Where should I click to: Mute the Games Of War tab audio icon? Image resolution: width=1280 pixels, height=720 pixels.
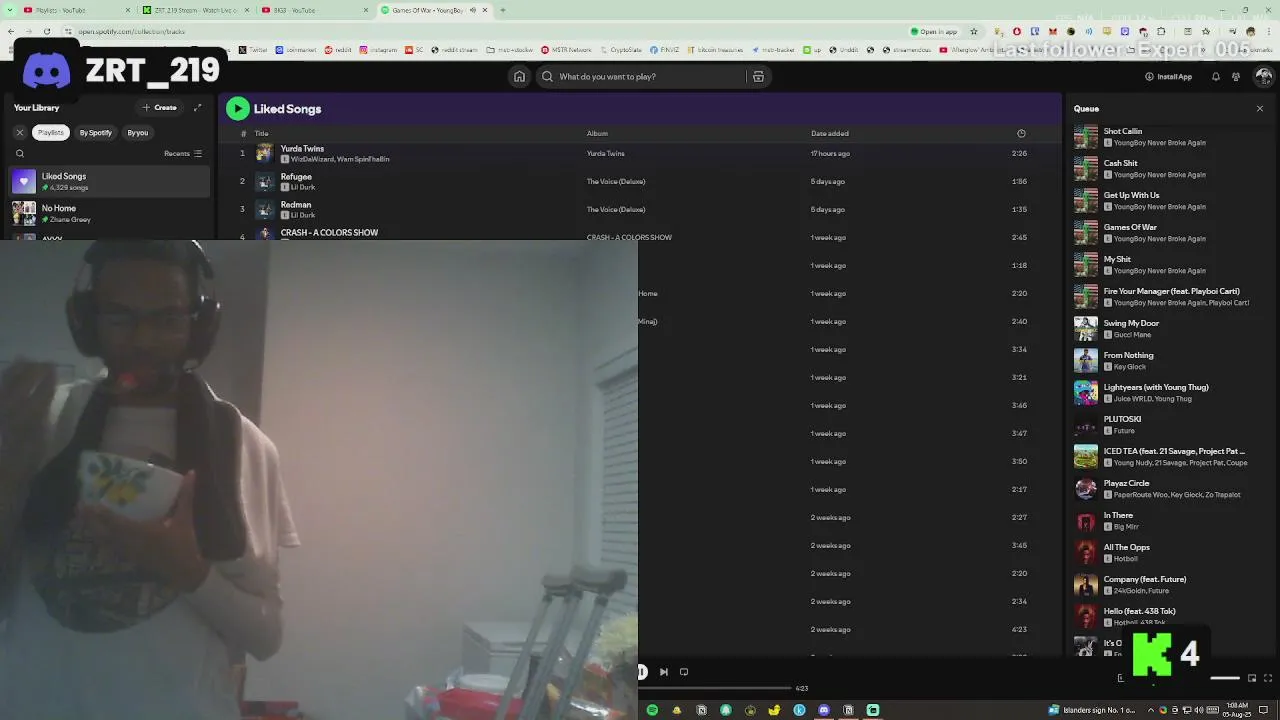473,10
